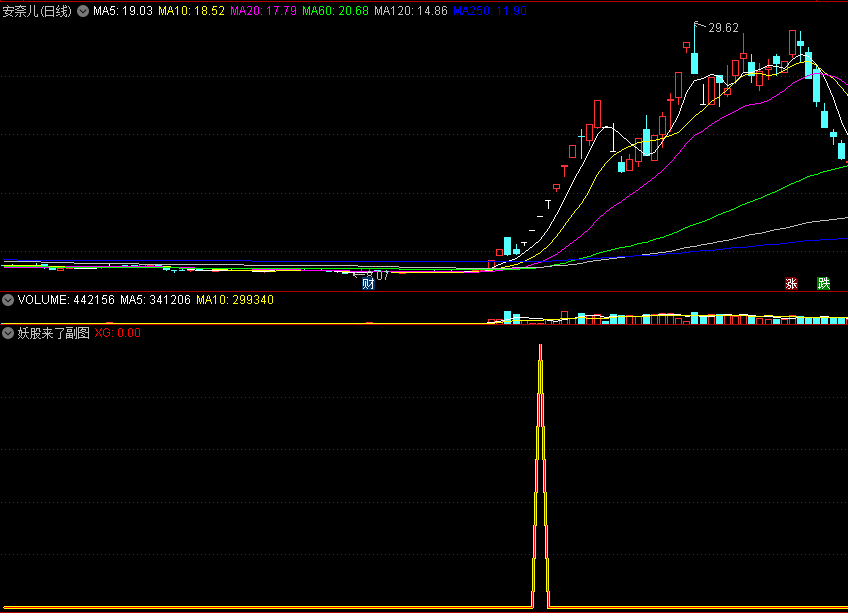Viewport: 848px width, 613px height.
Task: Click the magenta MA20: 17.79 label
Action: click(x=263, y=11)
